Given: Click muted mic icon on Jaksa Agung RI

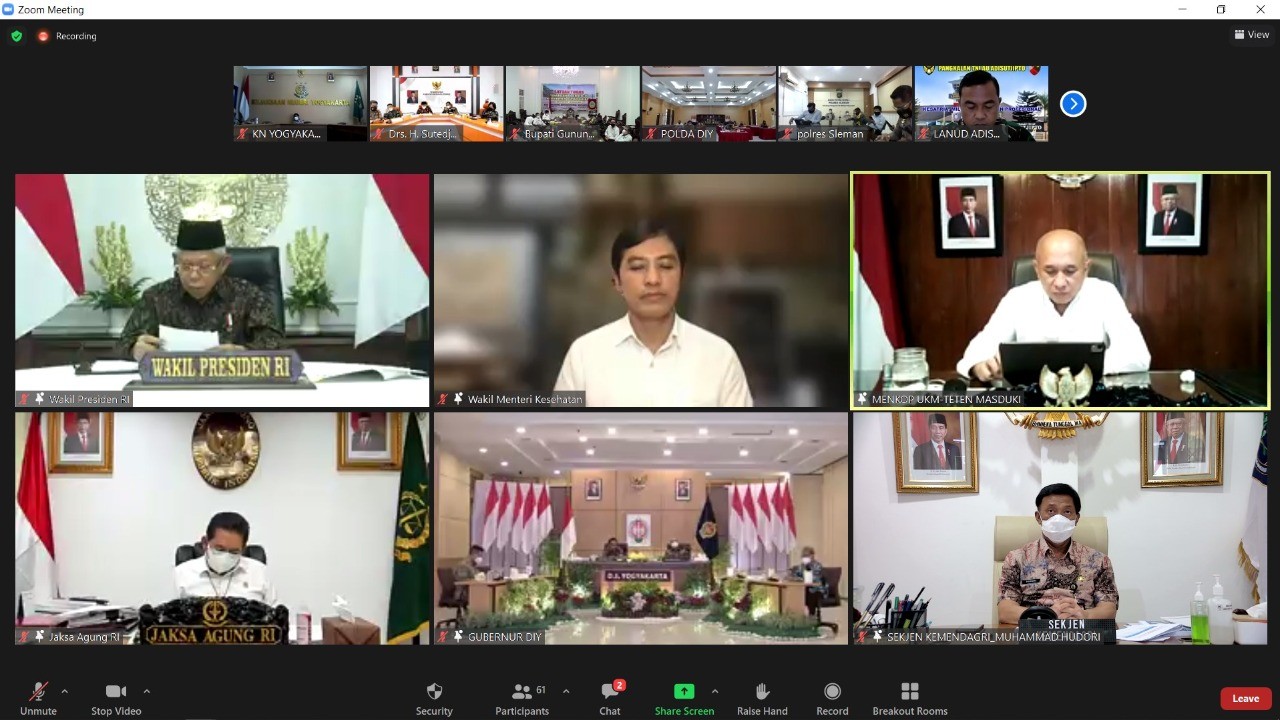Looking at the screenshot, I should tap(24, 637).
